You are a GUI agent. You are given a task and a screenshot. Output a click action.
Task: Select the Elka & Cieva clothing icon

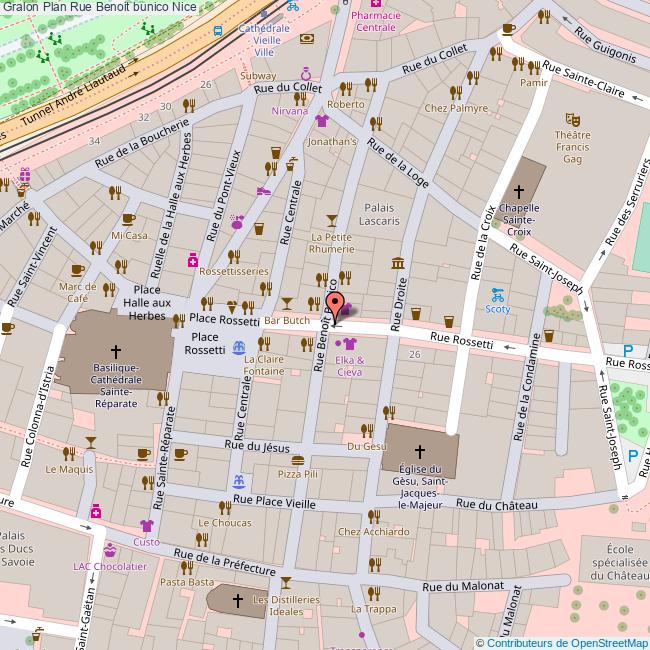[350, 342]
